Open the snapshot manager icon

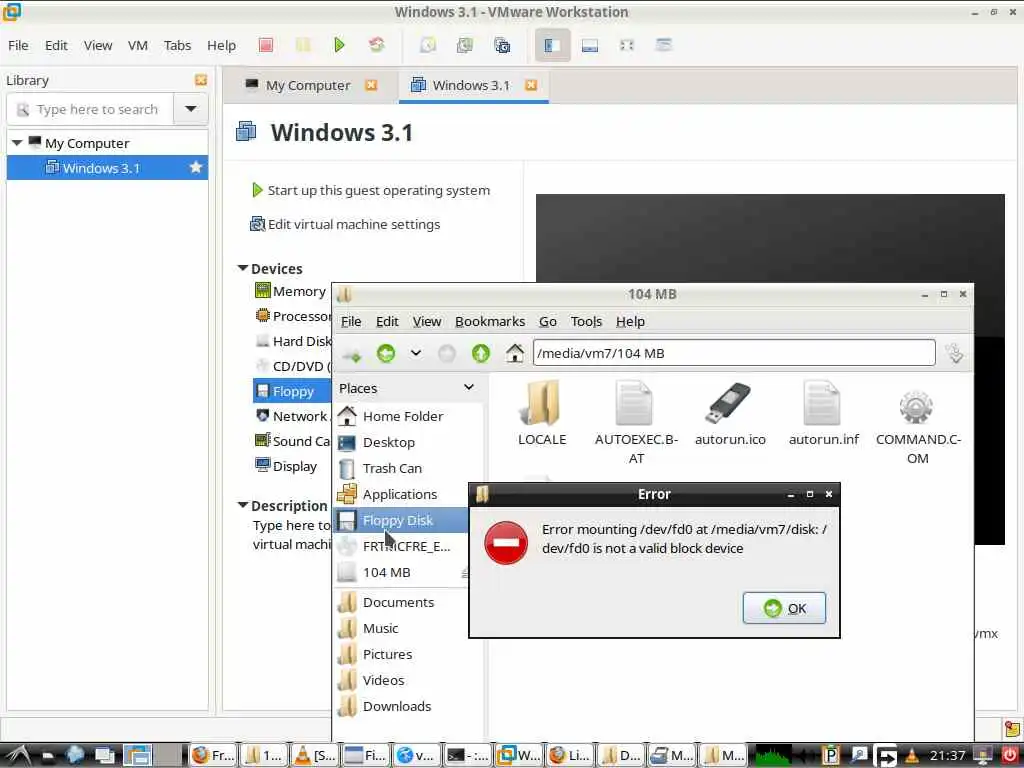[502, 45]
